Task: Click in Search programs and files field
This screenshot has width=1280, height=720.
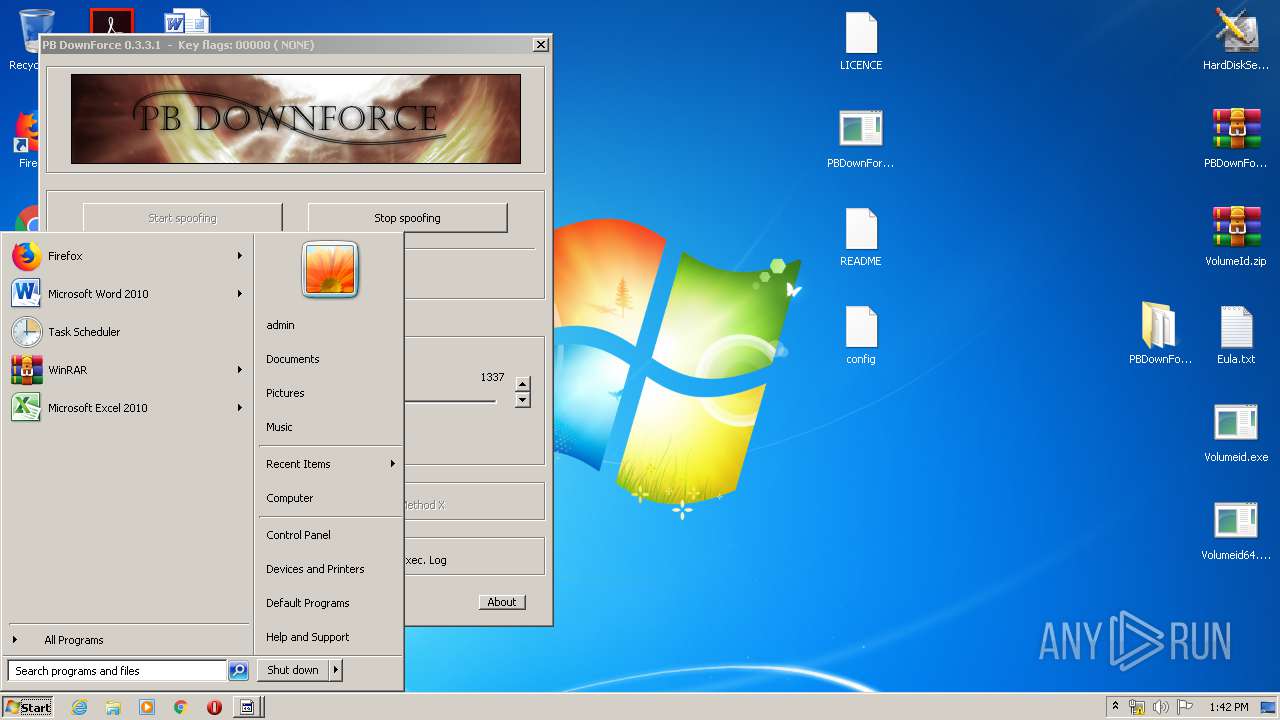Action: pyautogui.click(x=117, y=671)
